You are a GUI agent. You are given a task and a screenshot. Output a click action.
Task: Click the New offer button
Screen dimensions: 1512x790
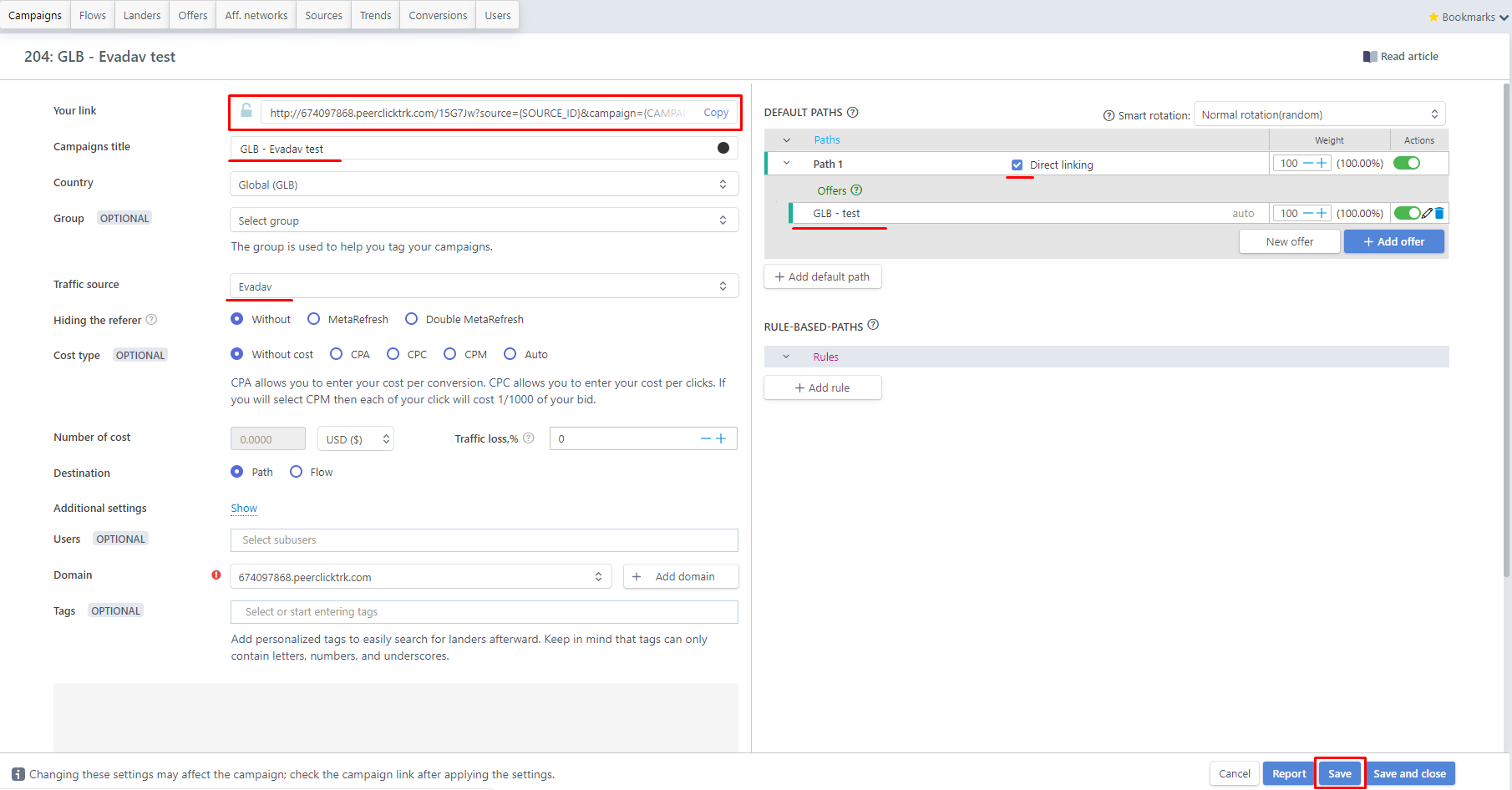[x=1290, y=241]
